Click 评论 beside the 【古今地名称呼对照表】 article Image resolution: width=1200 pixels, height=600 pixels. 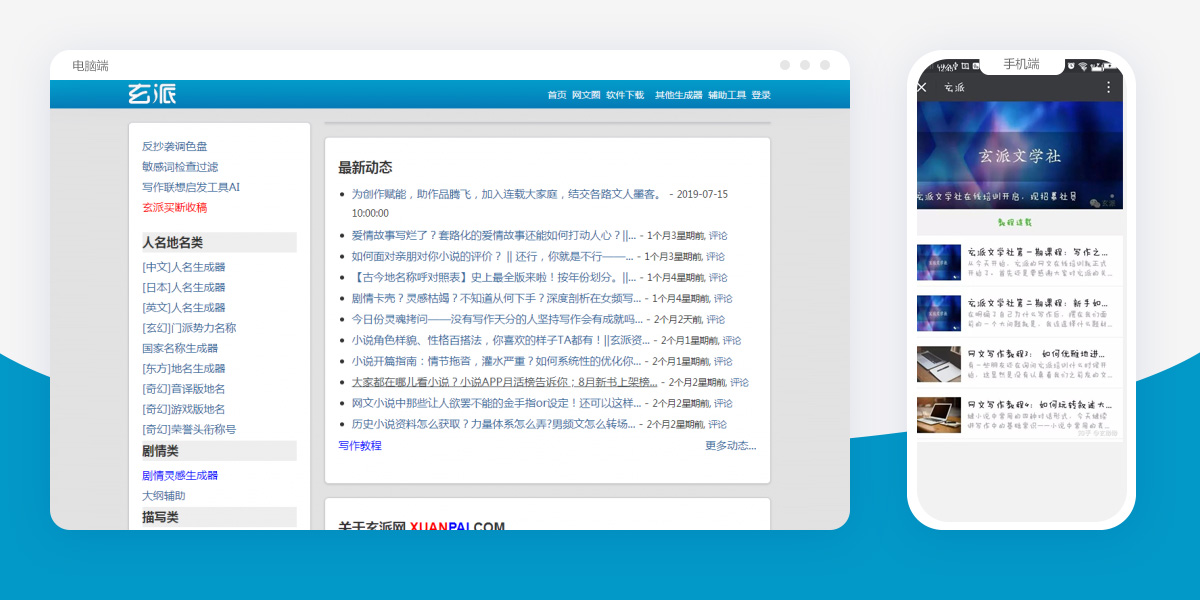pyautogui.click(x=718, y=278)
